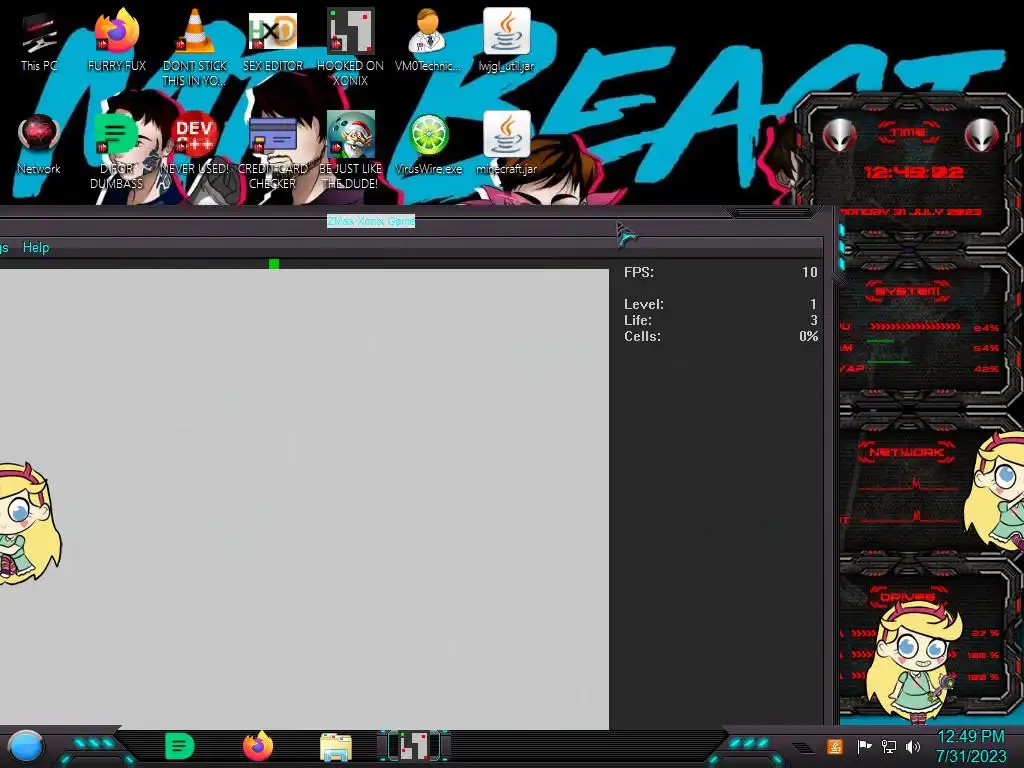This screenshot has width=1024, height=768.
Task: Select the Xonix game taskbar button
Action: [x=414, y=746]
